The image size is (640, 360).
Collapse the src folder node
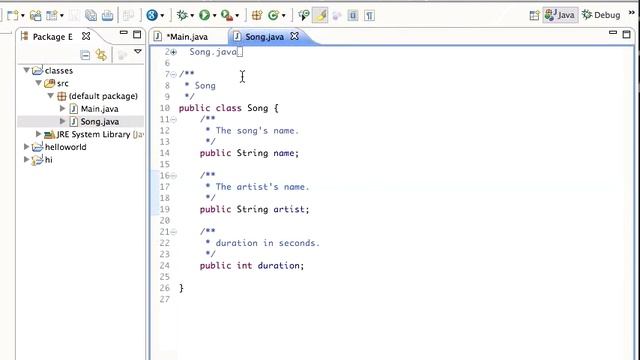point(39,83)
